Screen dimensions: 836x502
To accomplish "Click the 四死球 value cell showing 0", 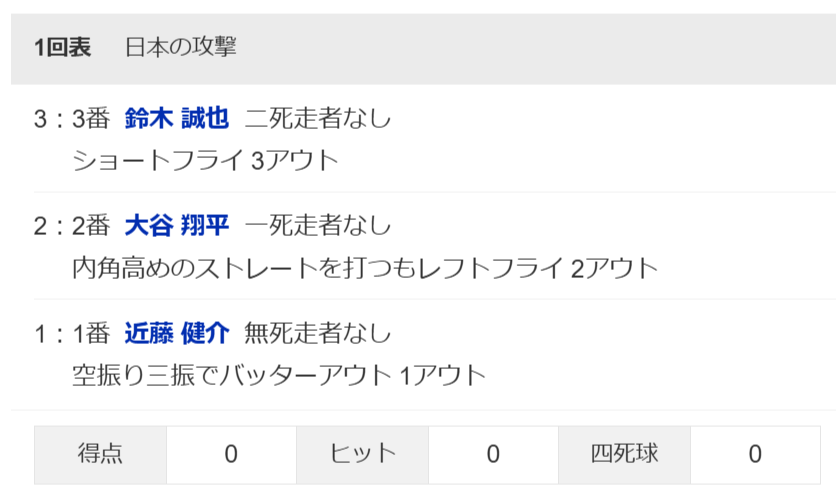I will (755, 454).
